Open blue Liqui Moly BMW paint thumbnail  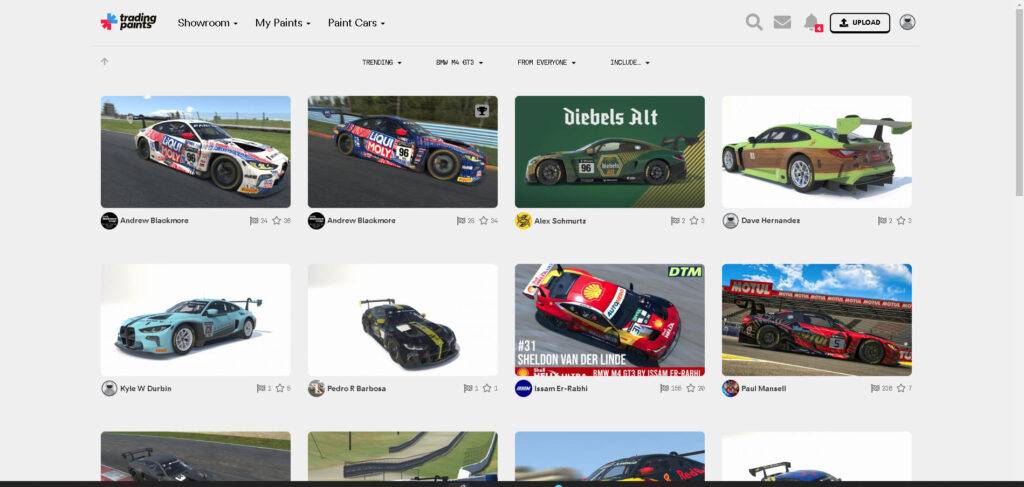coord(402,151)
